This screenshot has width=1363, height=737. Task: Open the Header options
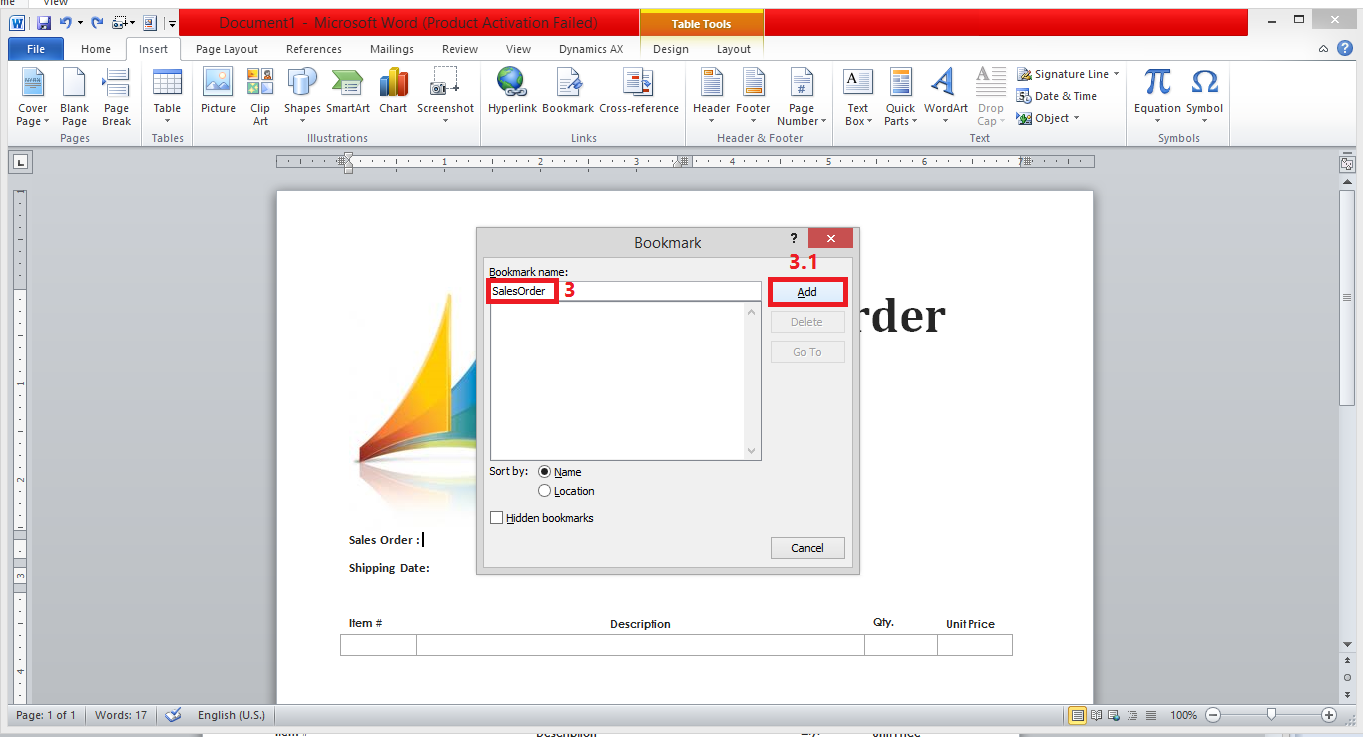(711, 97)
